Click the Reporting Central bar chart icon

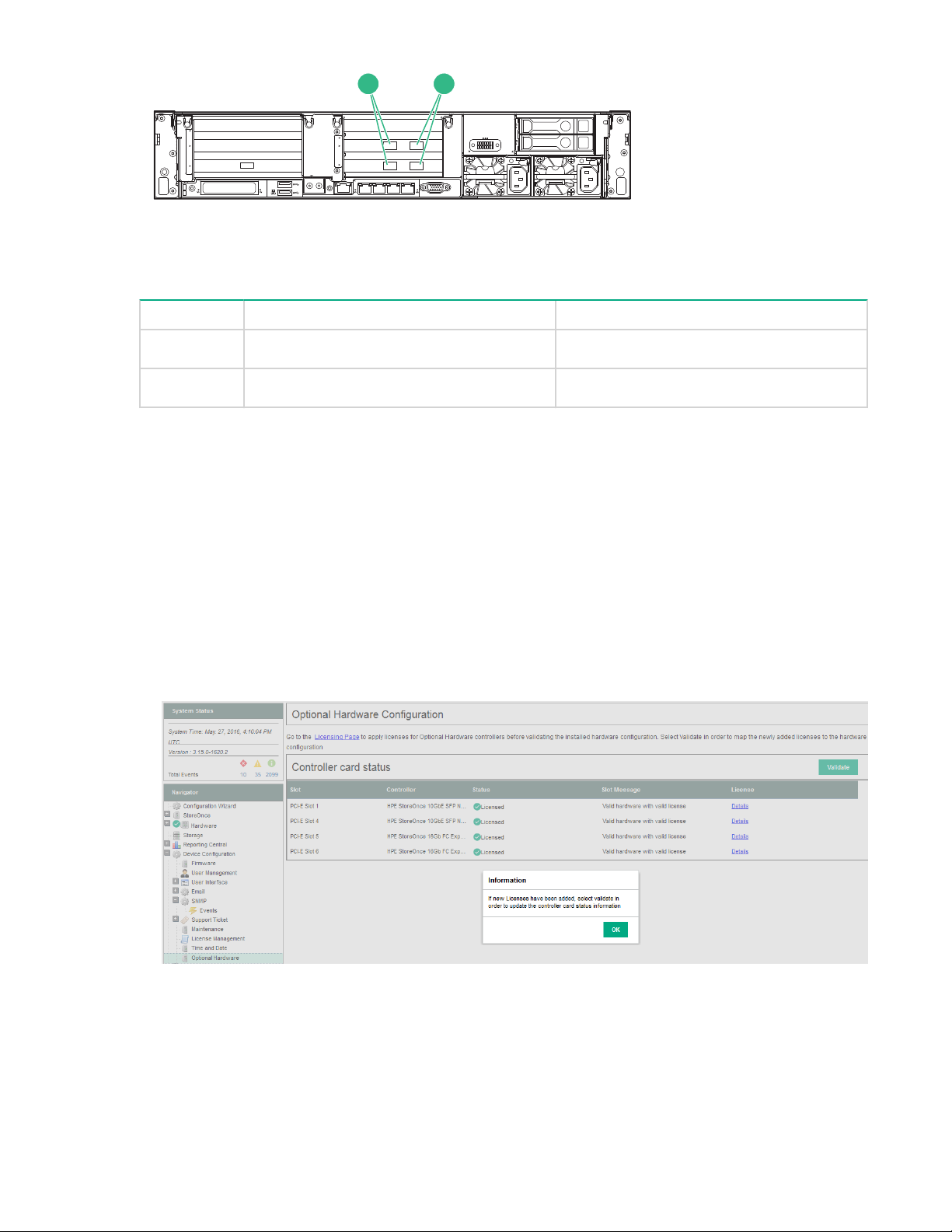(176, 844)
